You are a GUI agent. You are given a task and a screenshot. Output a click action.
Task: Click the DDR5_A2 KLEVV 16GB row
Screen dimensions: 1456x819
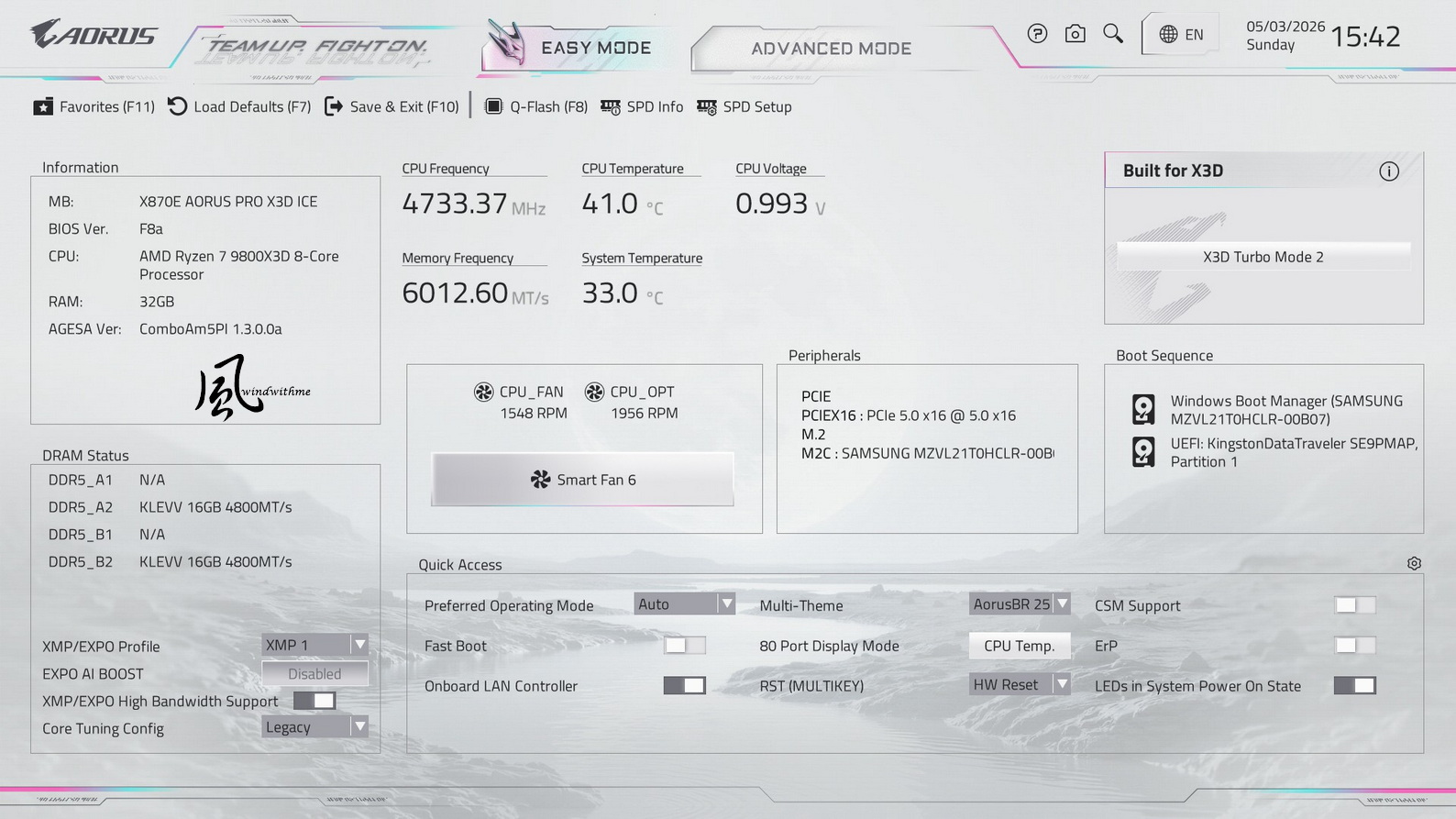pyautogui.click(x=171, y=507)
